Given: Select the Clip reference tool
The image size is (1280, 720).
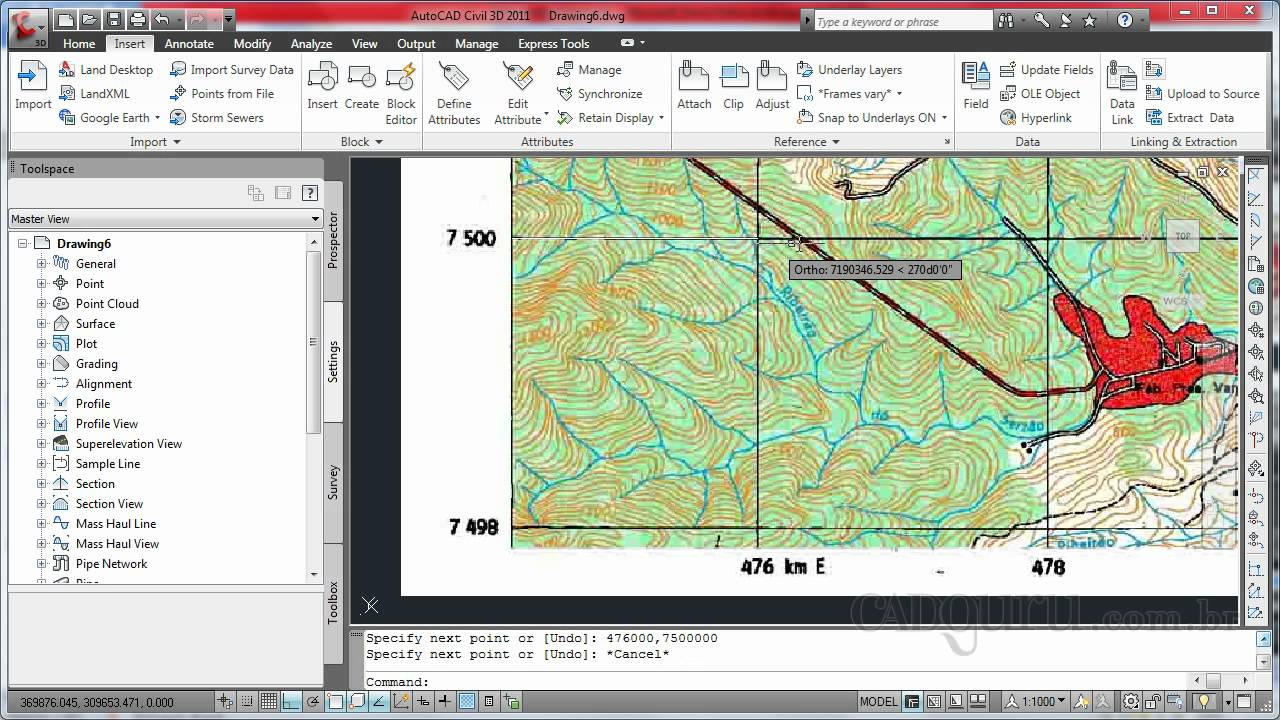Looking at the screenshot, I should click(x=734, y=85).
